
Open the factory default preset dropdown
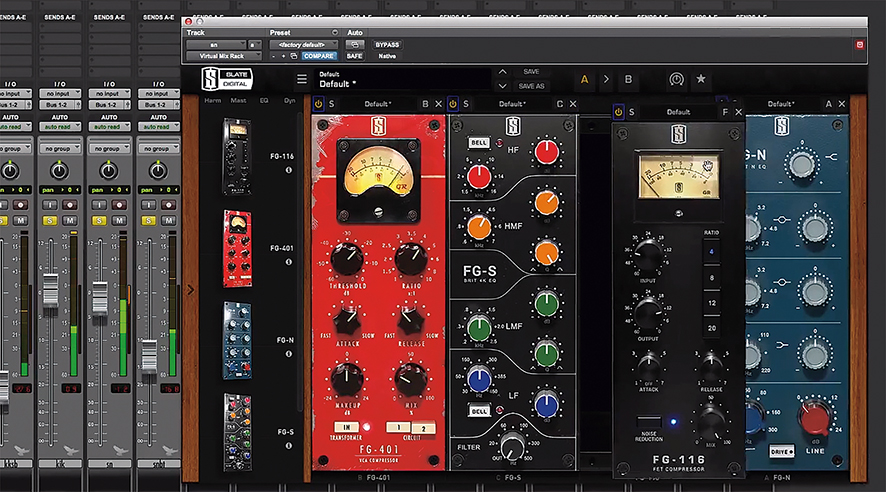(x=303, y=45)
